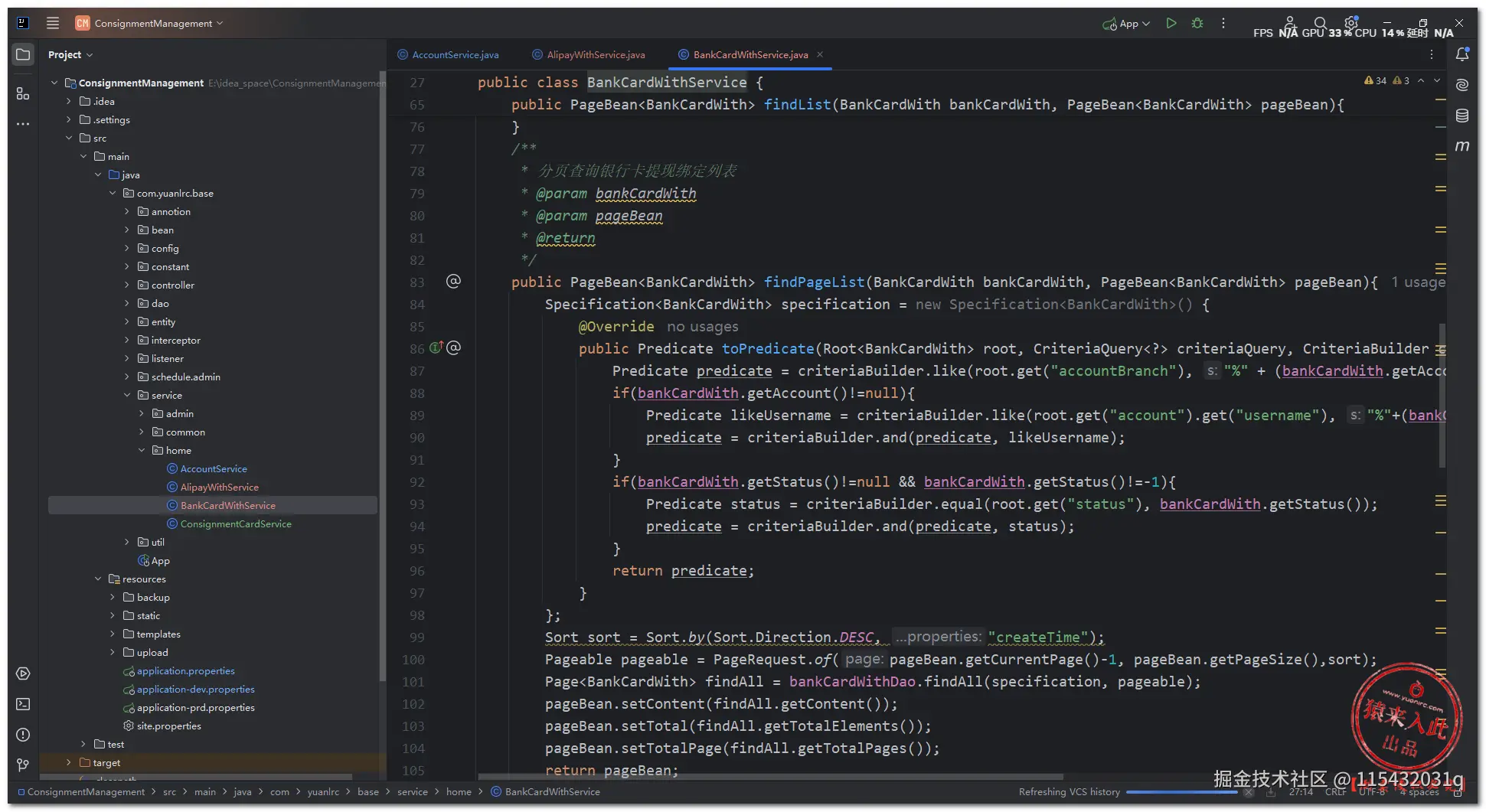Click 'home' in breadcrumb bar
Screen dimensions: 1486x812
click(459, 792)
